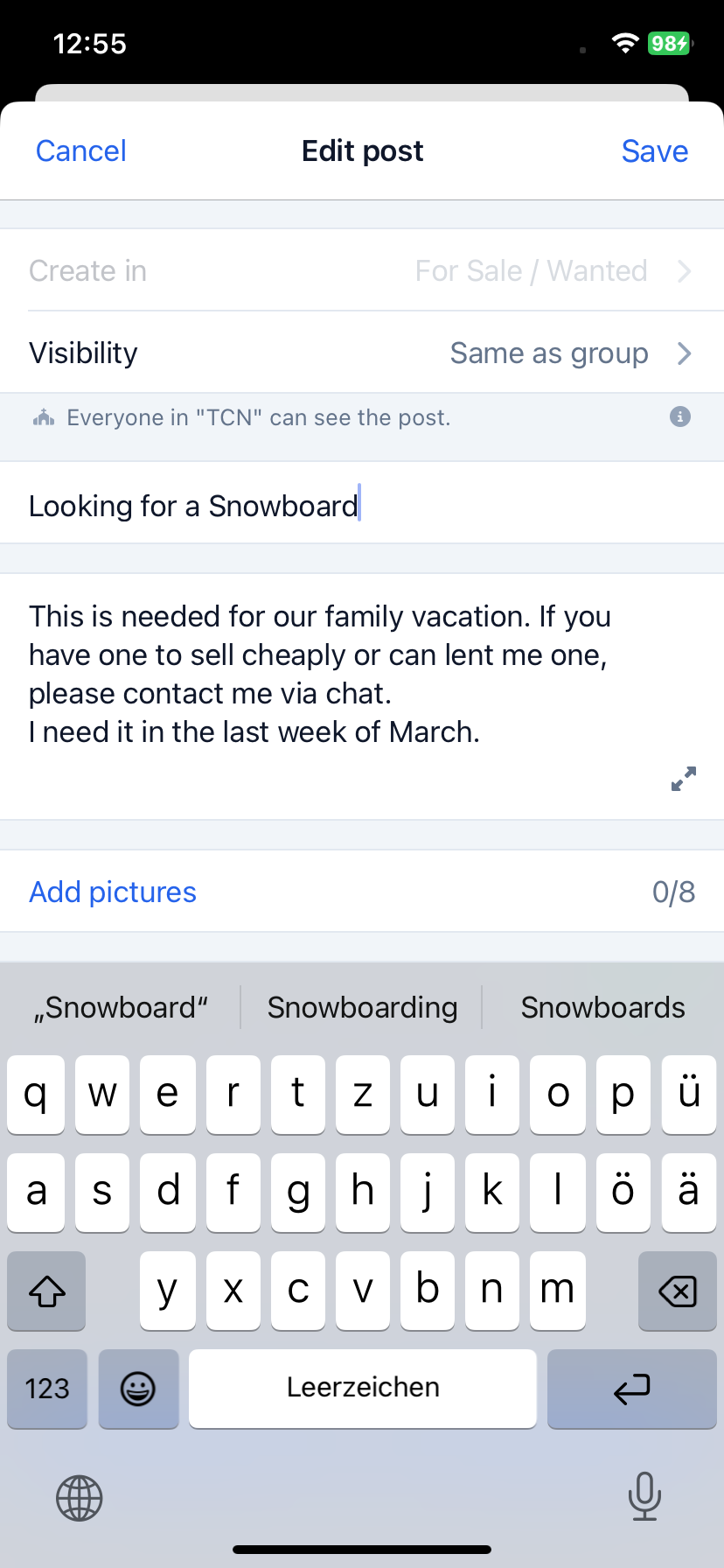This screenshot has width=724, height=1568.
Task: Tap the globe language switch icon
Action: (x=80, y=1498)
